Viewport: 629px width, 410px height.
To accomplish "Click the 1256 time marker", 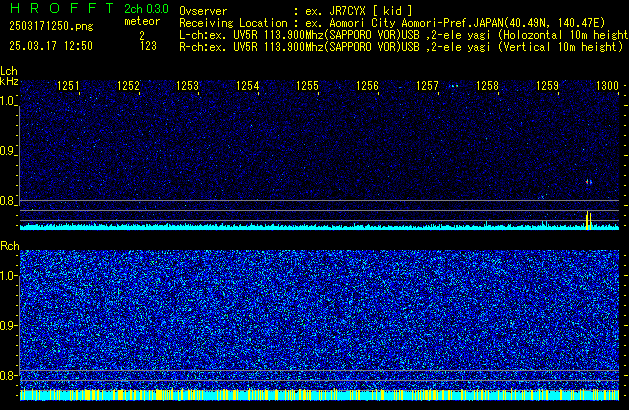I will (367, 86).
